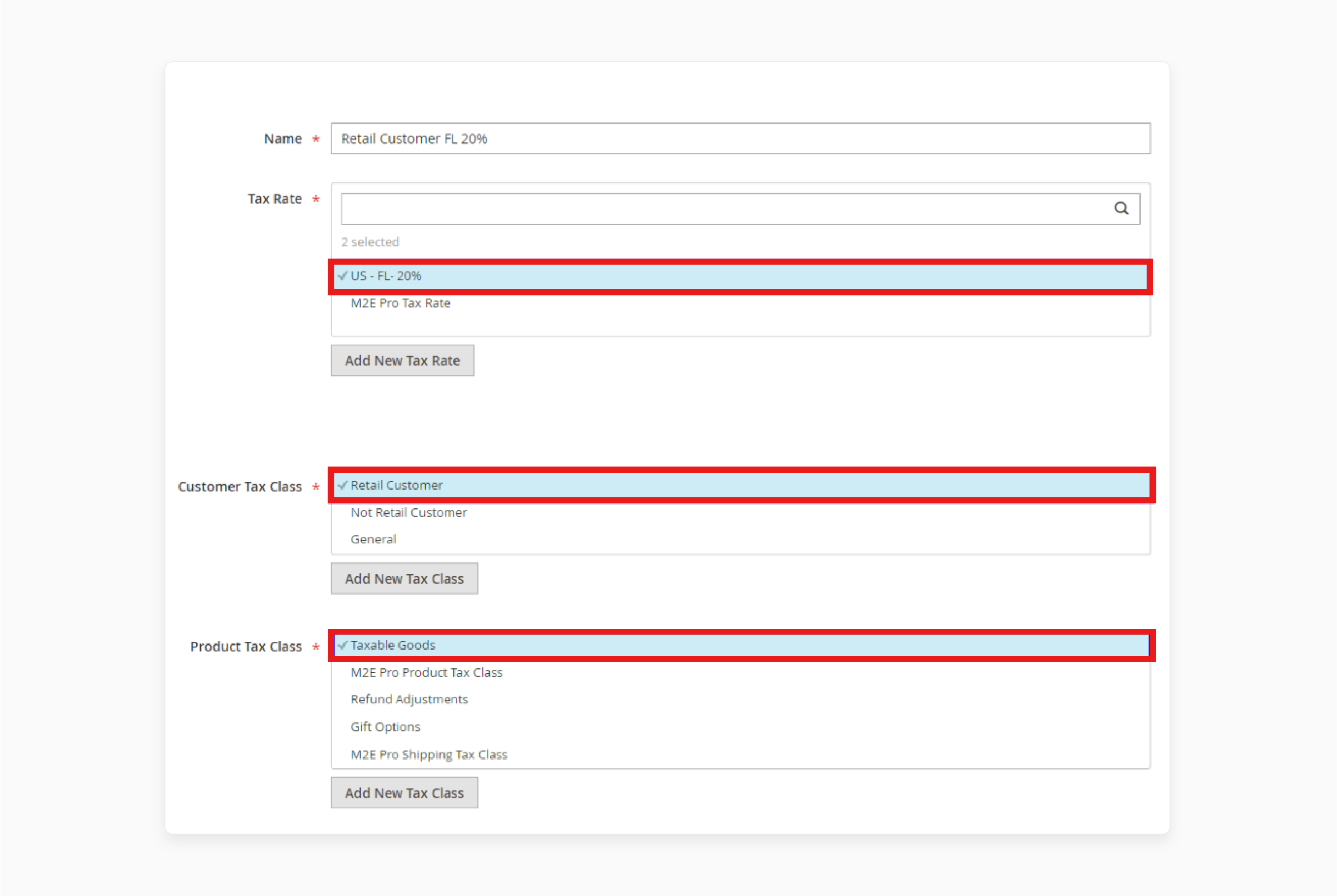Select General customer tax class
Image resolution: width=1337 pixels, height=896 pixels.
(x=742, y=539)
